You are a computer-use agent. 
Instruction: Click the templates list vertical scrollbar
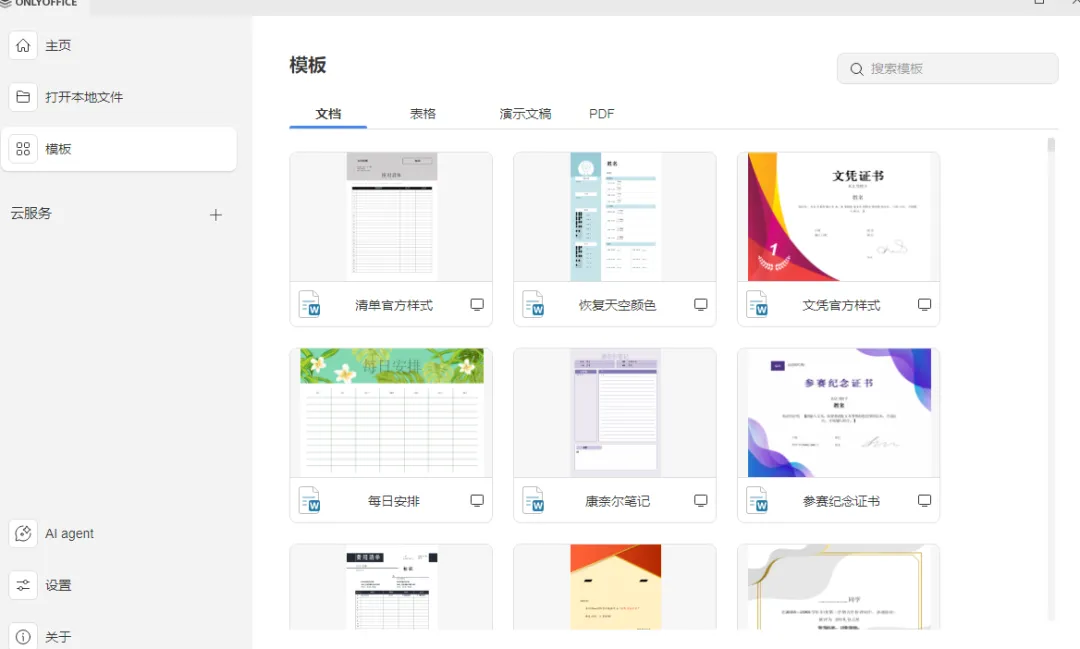[1051, 379]
